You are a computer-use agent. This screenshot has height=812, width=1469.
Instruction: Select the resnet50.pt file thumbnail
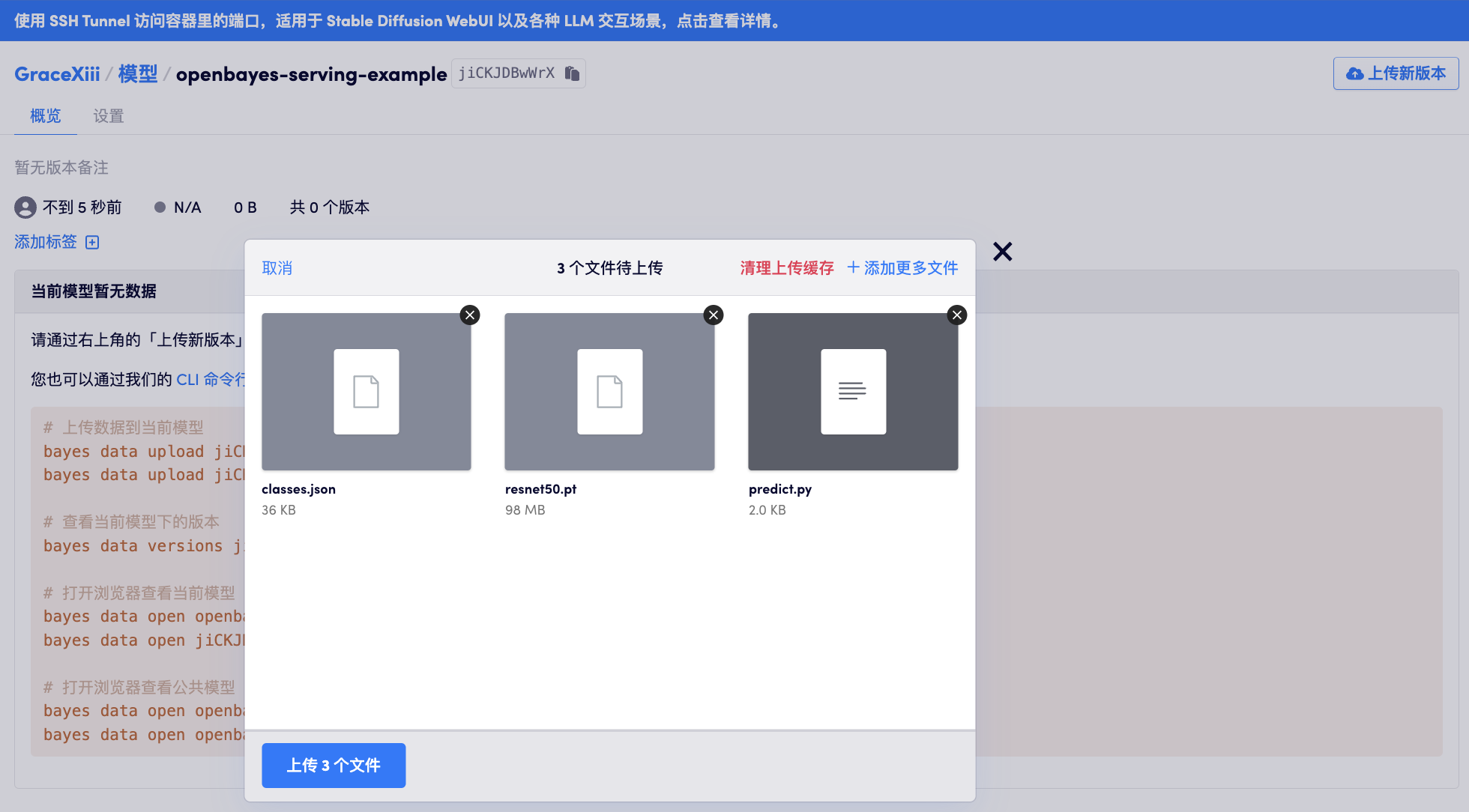pyautogui.click(x=609, y=392)
